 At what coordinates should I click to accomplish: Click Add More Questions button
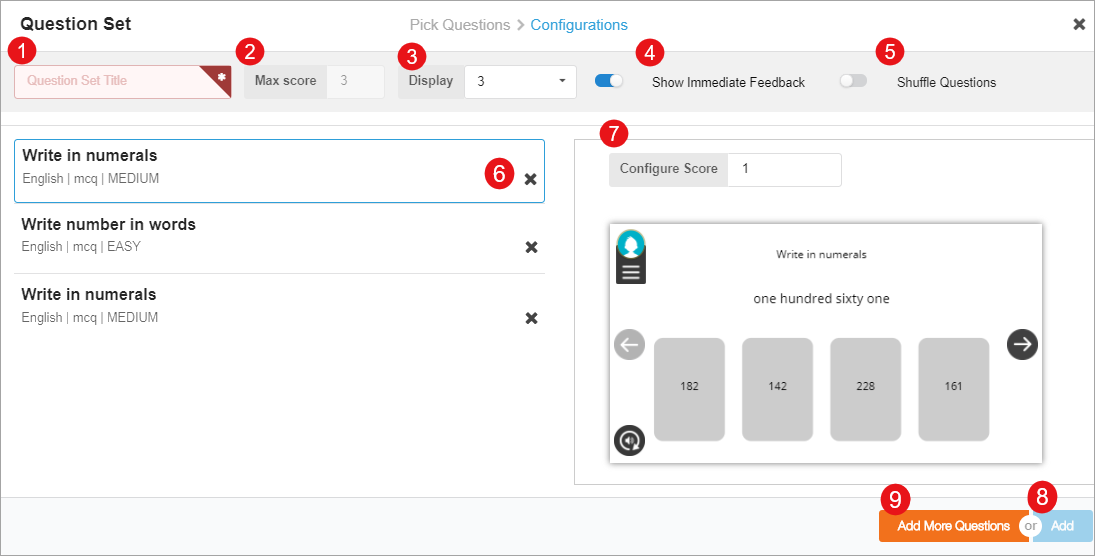[952, 526]
